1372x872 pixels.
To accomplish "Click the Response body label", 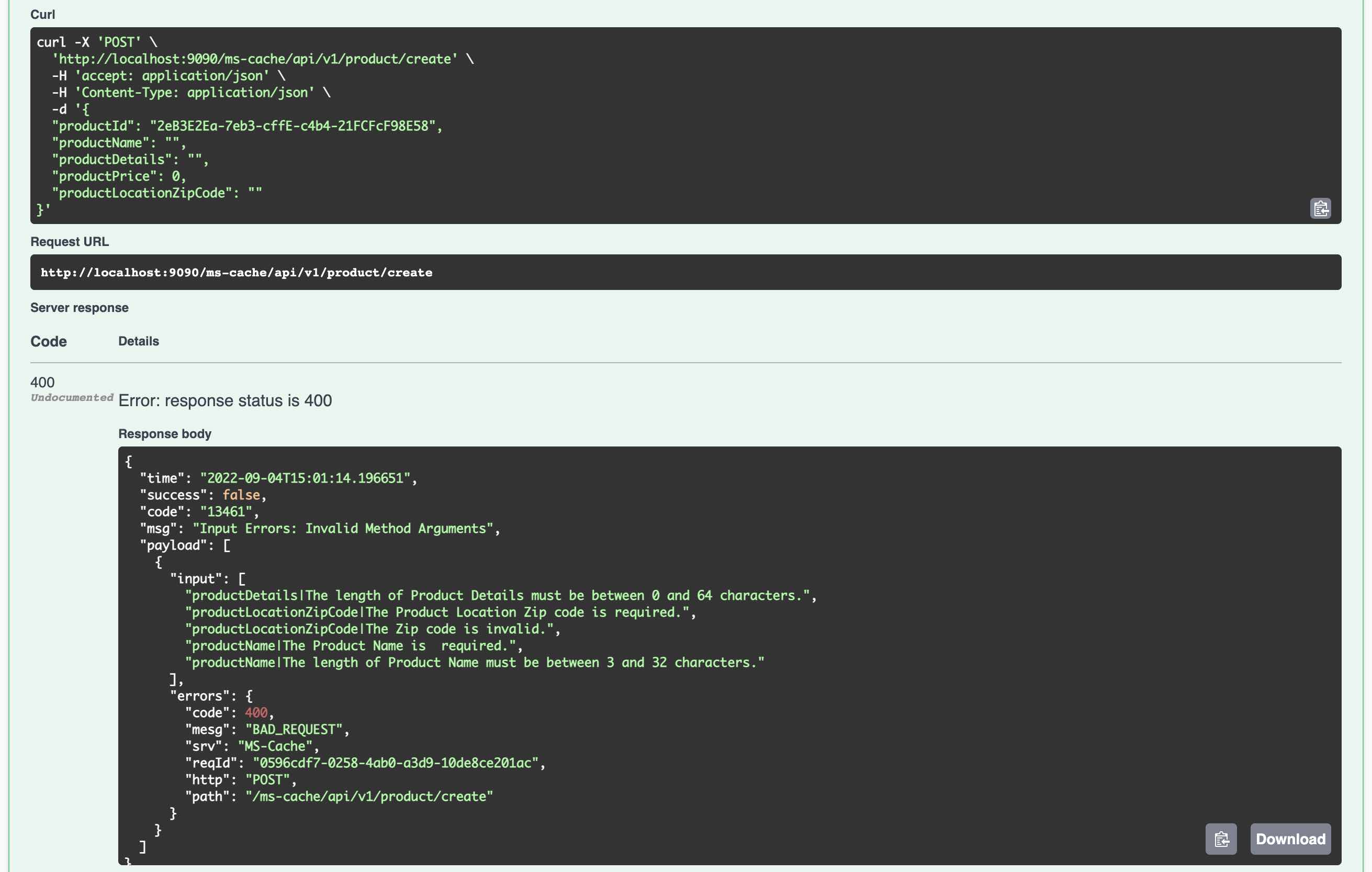I will pyautogui.click(x=165, y=434).
